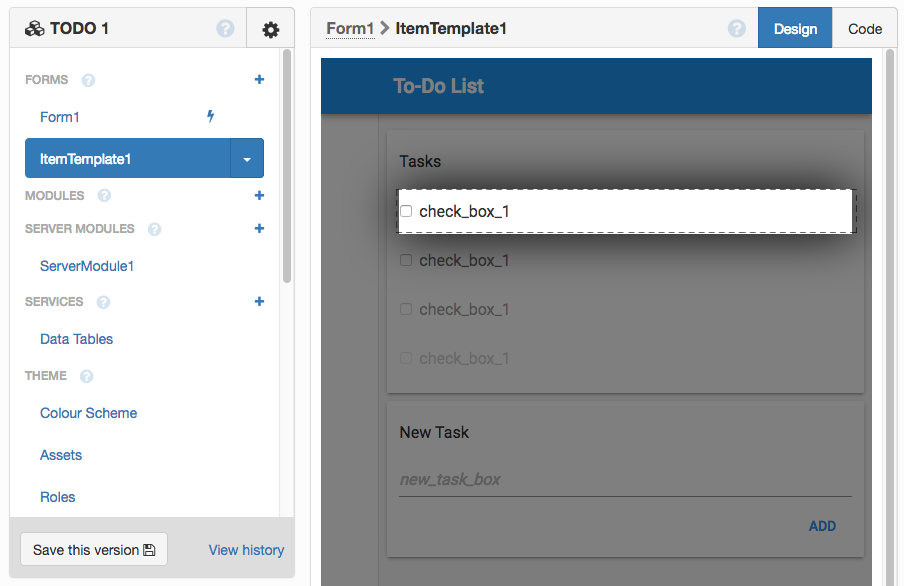Open Colour Scheme in the Theme section
Image resolution: width=904 pixels, height=586 pixels.
88,413
